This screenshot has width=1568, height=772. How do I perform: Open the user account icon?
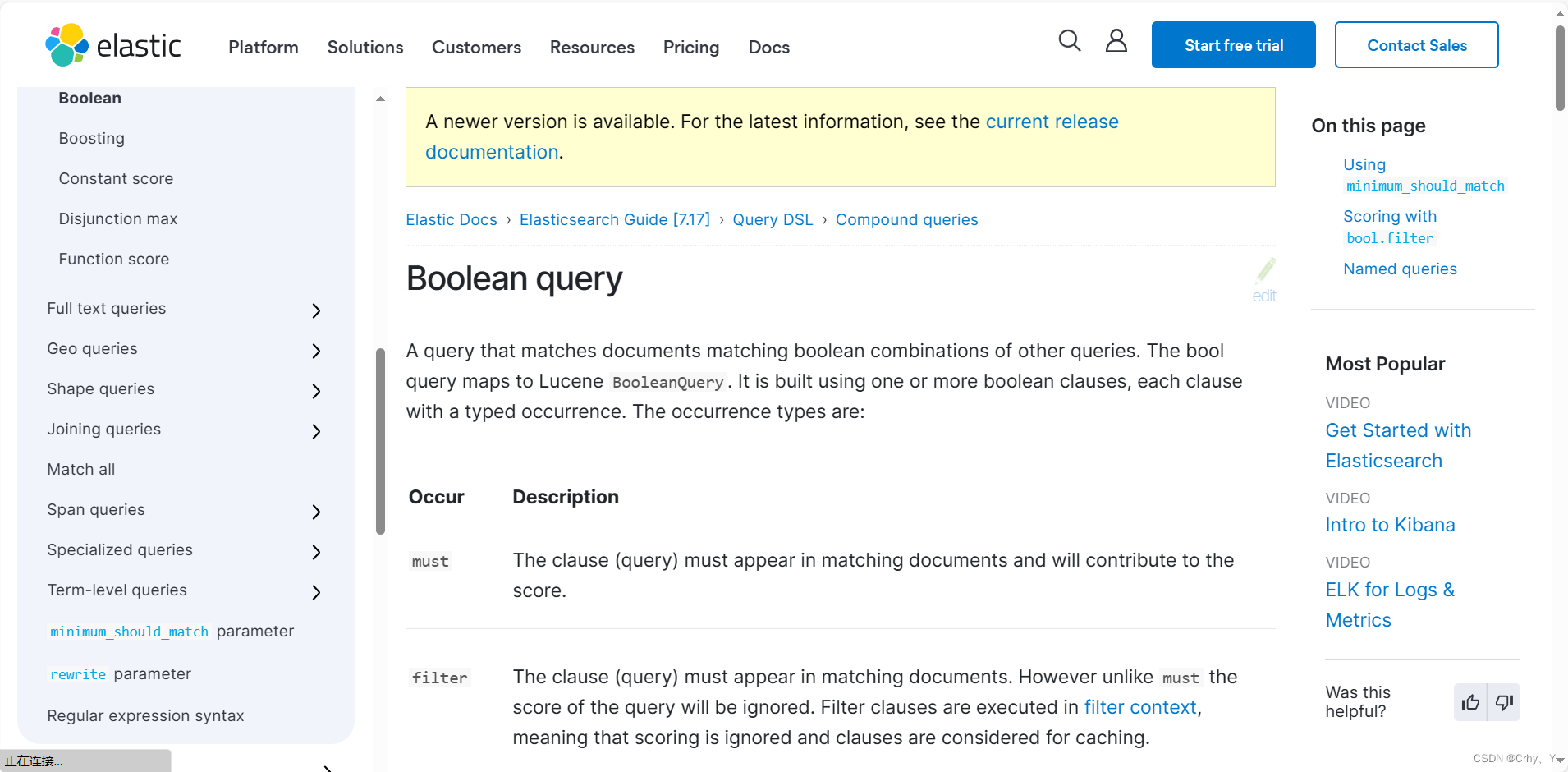click(1116, 40)
